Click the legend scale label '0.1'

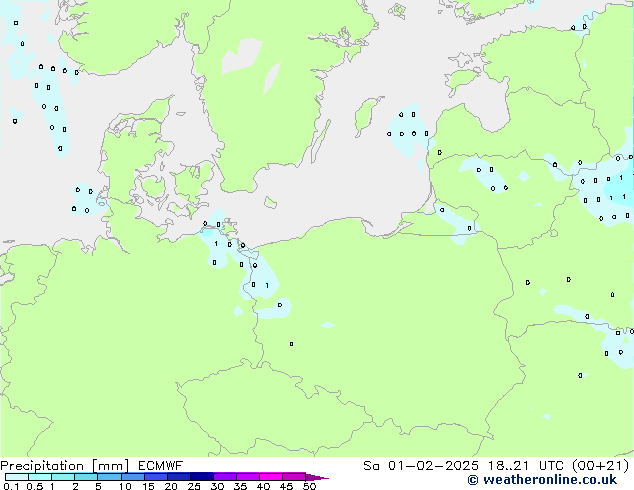pos(11,486)
